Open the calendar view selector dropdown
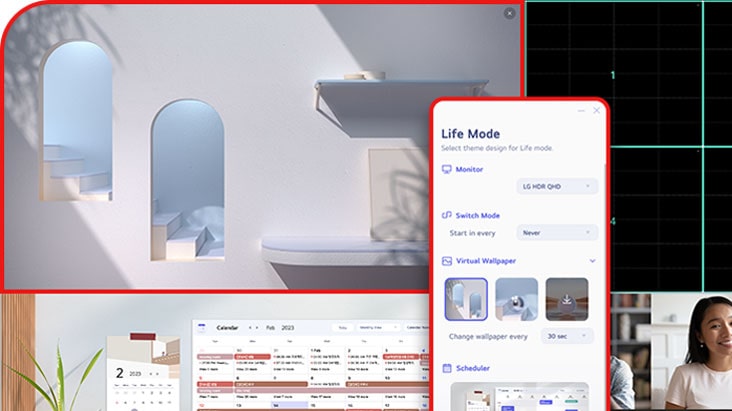Screen dimensions: 732x411 tap(378, 327)
